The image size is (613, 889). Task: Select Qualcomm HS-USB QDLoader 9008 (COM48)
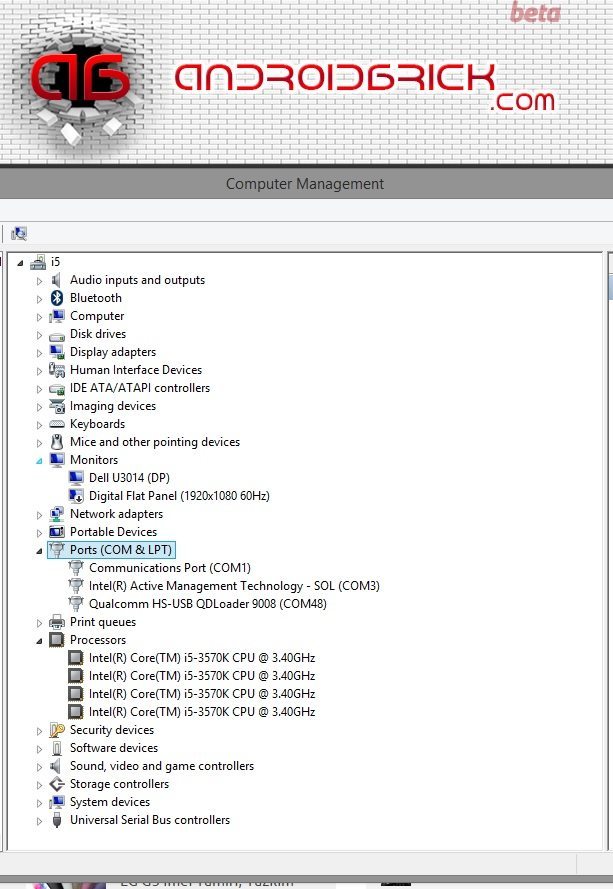tap(207, 604)
